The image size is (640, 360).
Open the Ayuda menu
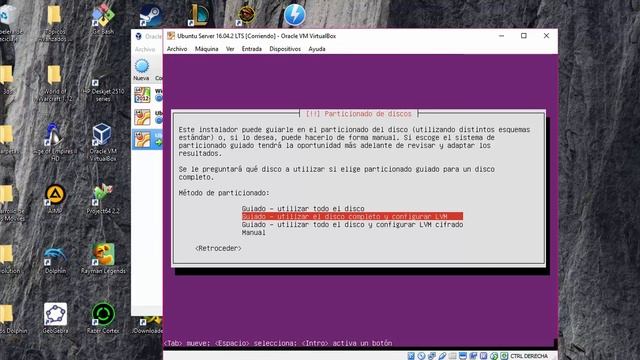coord(317,49)
